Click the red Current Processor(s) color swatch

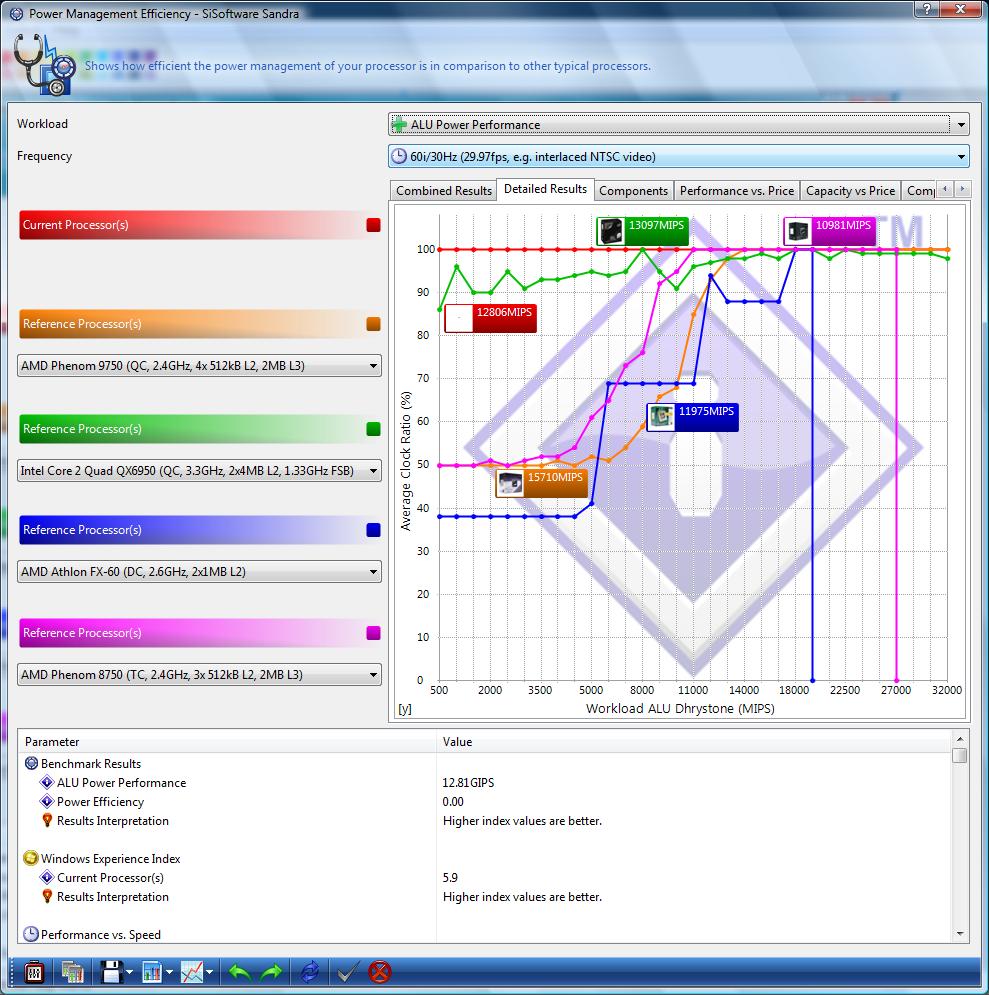pyautogui.click(x=374, y=225)
